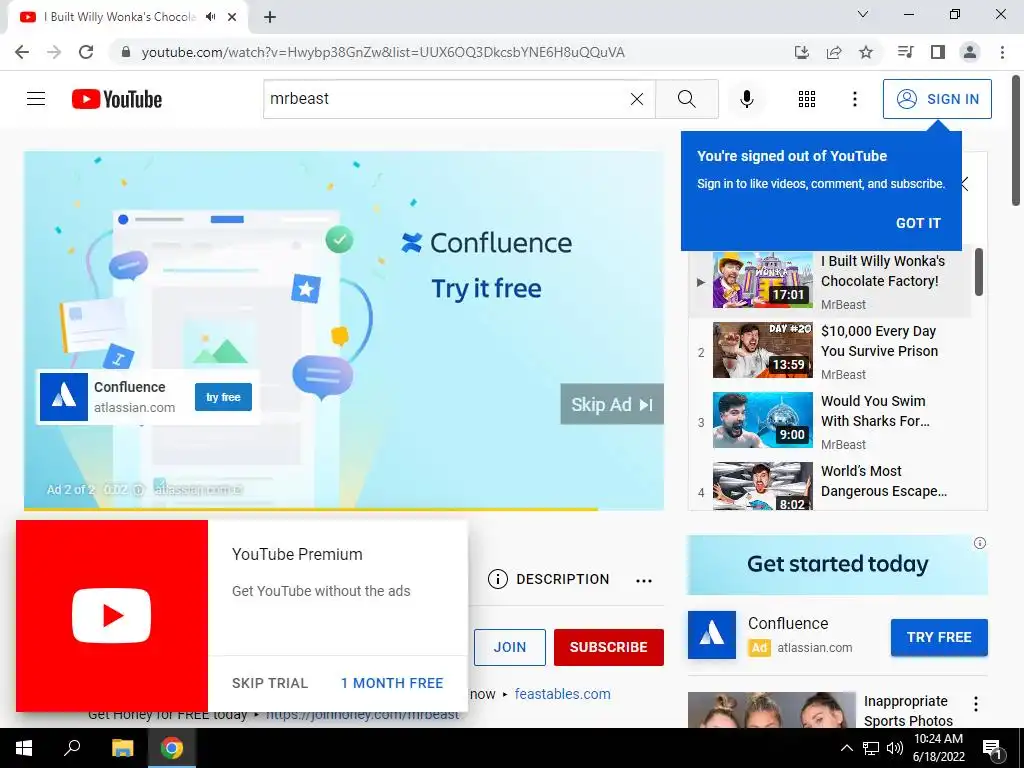Skip the Confluence video ad
Viewport: 1024px width, 768px height.
click(x=612, y=404)
